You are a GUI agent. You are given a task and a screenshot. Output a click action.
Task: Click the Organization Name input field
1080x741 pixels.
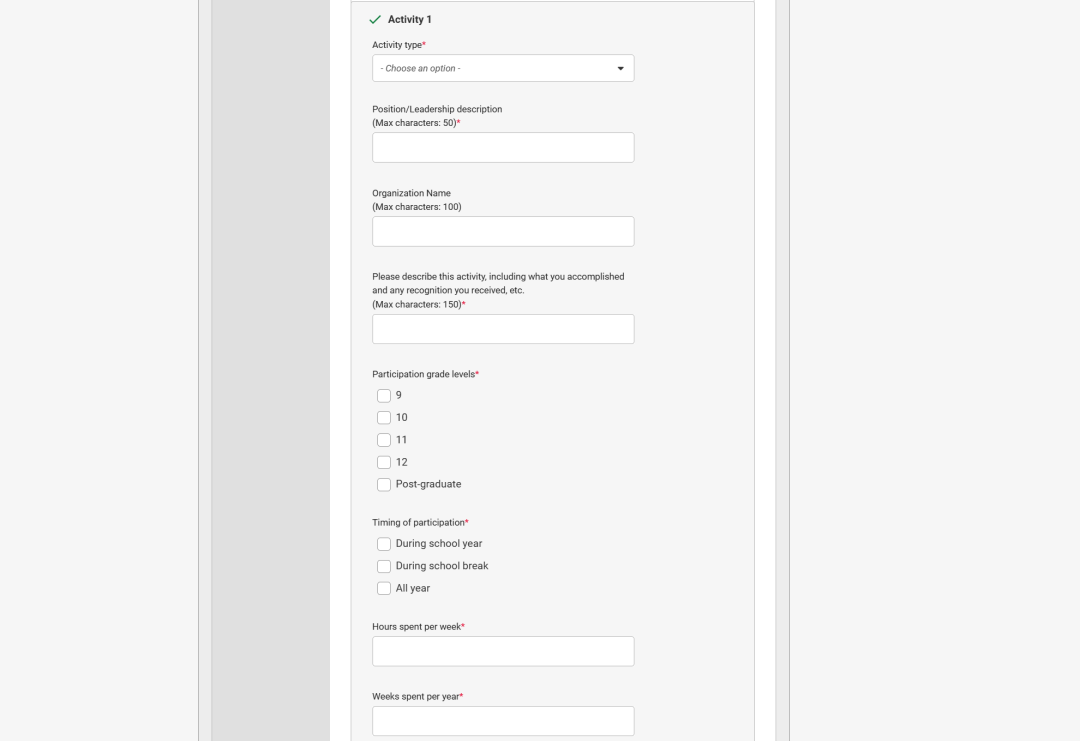pos(503,231)
